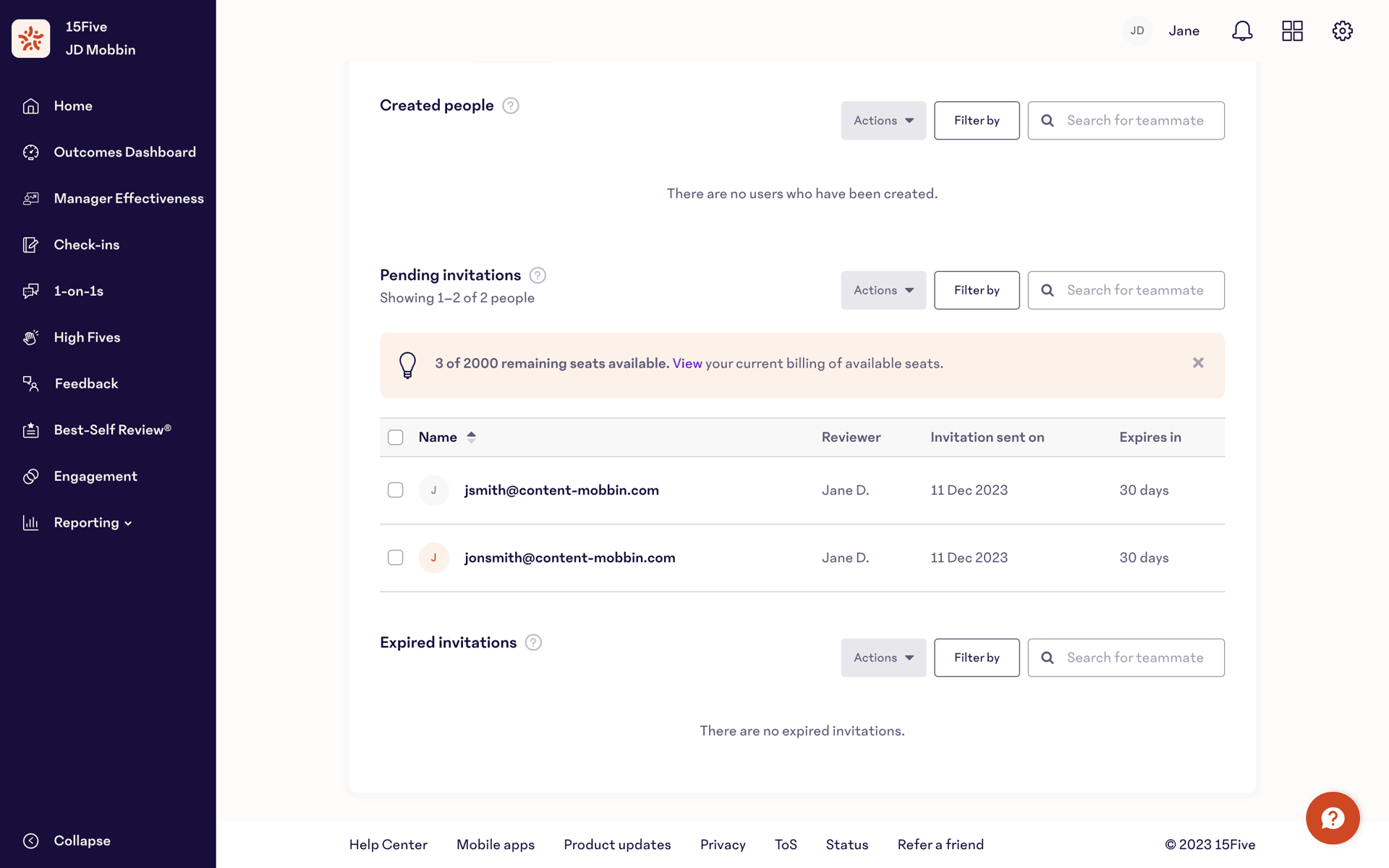The image size is (1389, 868).
Task: Open Outcomes Dashboard menu item
Action: 125,153
